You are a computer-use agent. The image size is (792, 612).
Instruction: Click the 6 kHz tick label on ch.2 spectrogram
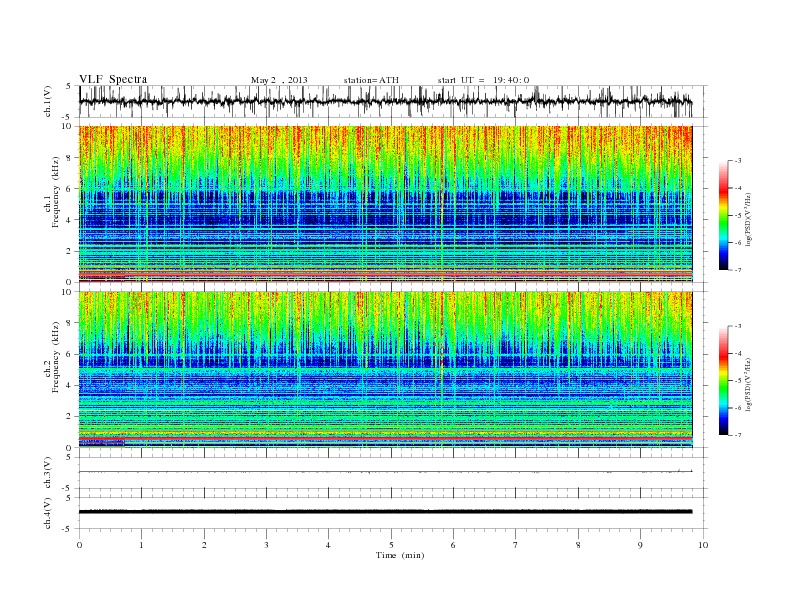(x=69, y=354)
